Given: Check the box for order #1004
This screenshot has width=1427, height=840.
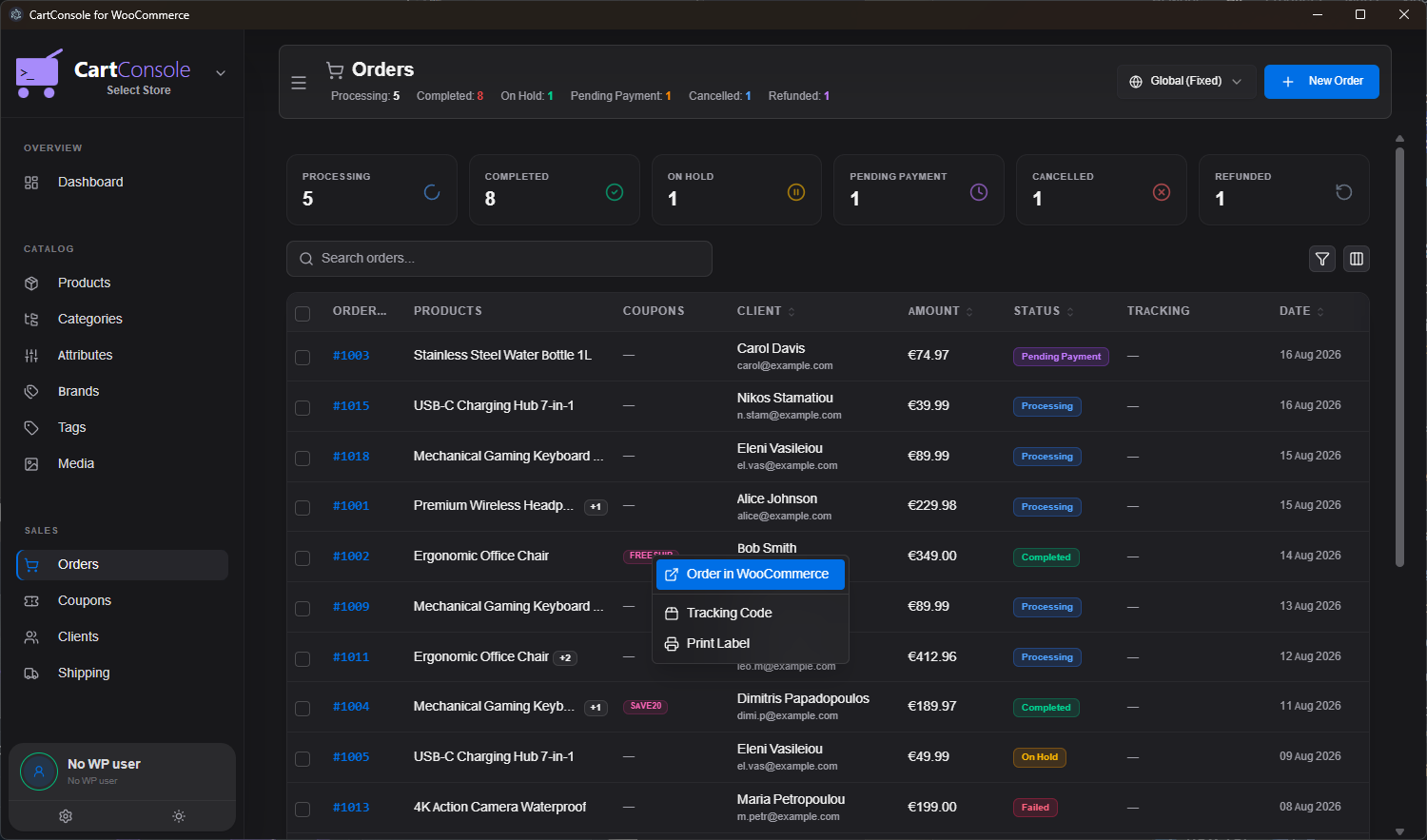Looking at the screenshot, I should [x=303, y=709].
